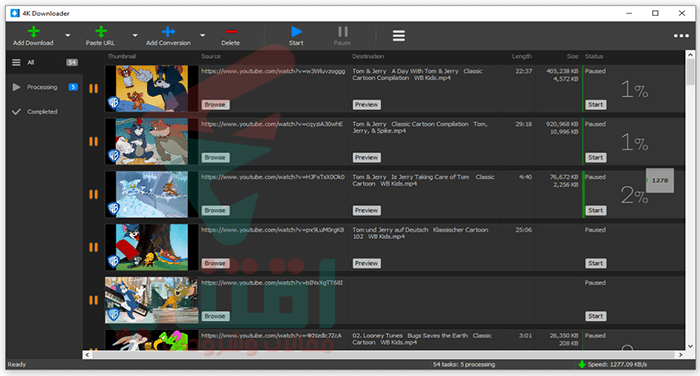Click Preview for Tom, Jerry, & Spike row
The image size is (700, 376).
(367, 158)
